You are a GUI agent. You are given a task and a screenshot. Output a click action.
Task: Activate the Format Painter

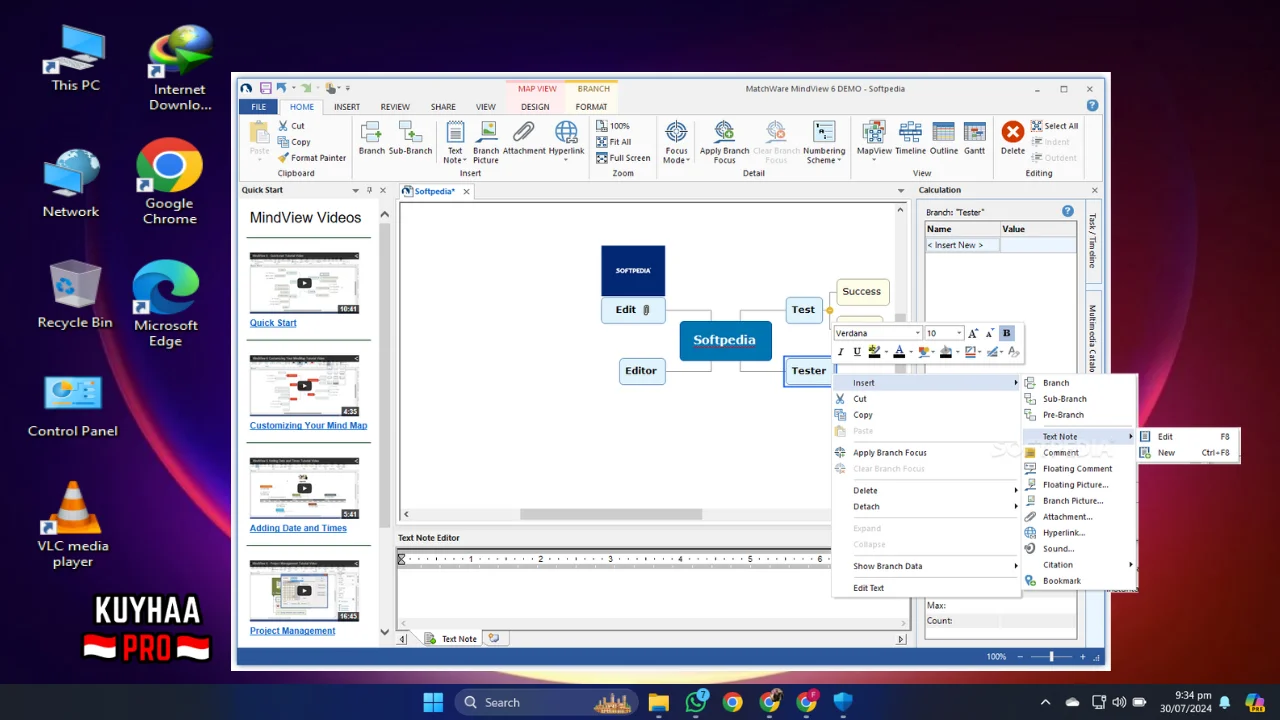click(311, 158)
